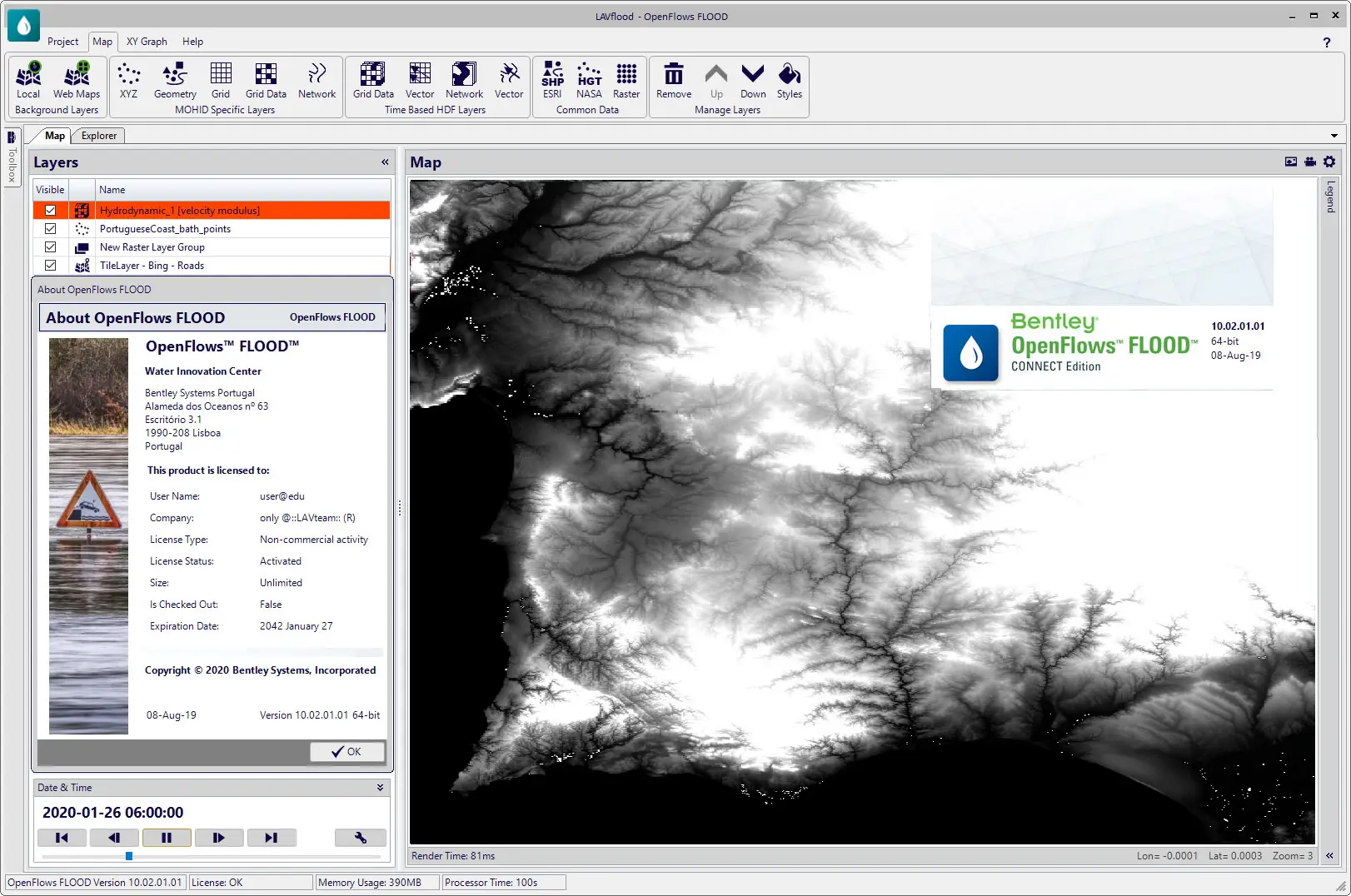The image size is (1351, 896).
Task: Open the XY Graph ribbon tab
Action: [x=147, y=42]
